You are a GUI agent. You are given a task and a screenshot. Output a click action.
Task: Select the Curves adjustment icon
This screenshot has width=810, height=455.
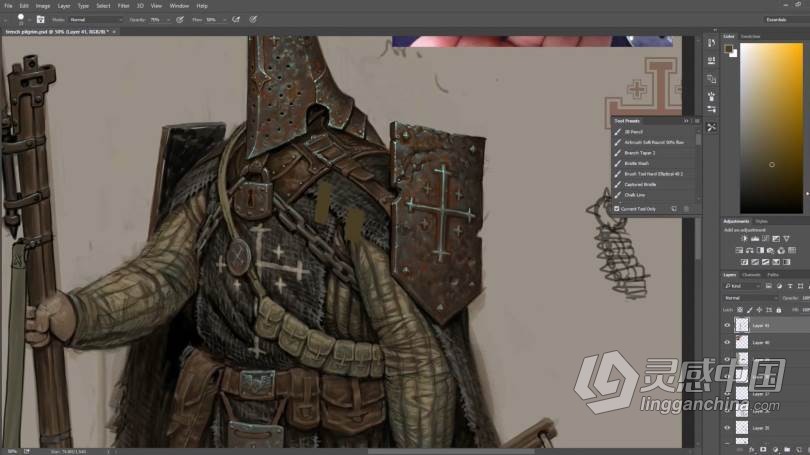765,239
